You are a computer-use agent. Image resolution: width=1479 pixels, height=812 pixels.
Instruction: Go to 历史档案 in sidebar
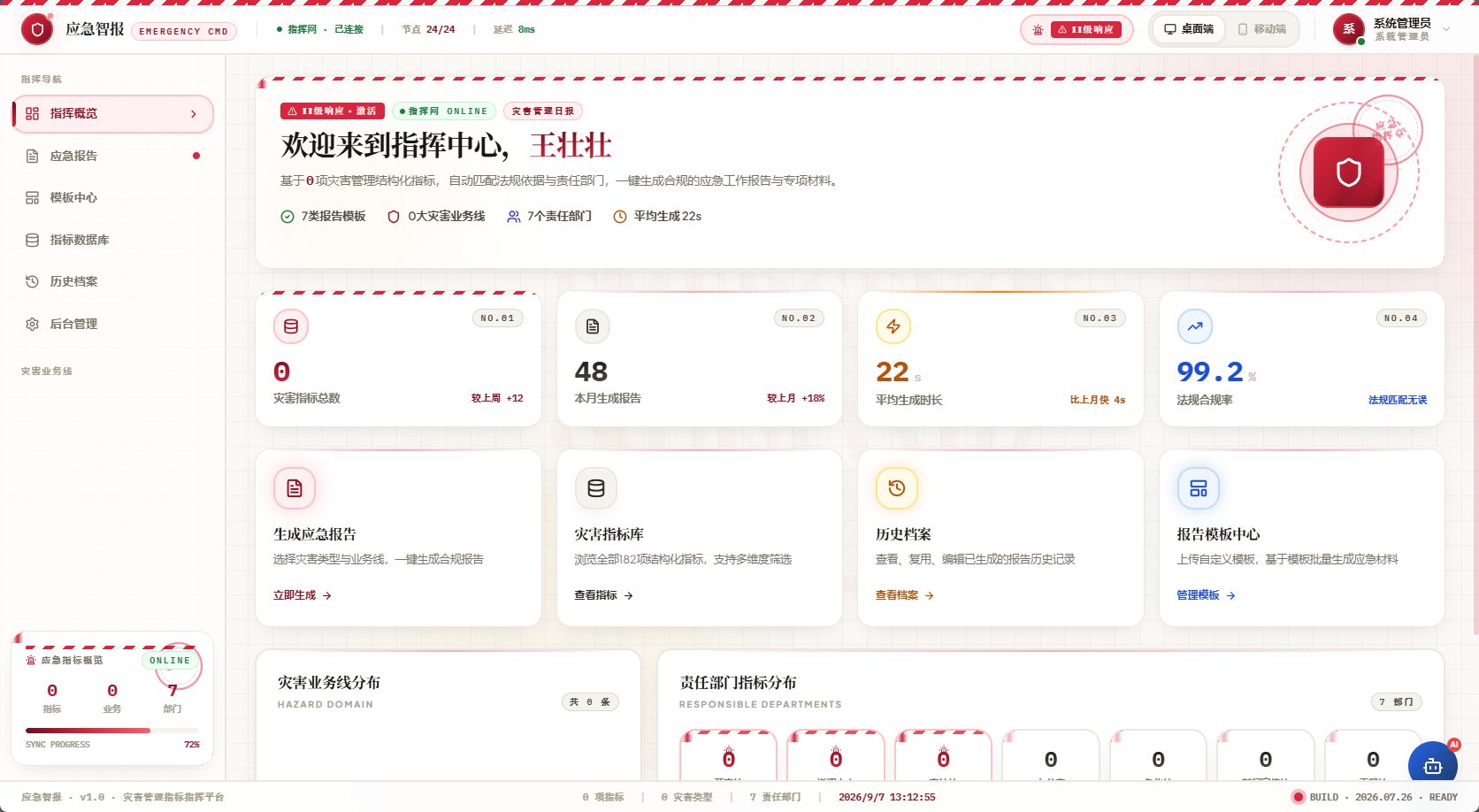coord(112,281)
